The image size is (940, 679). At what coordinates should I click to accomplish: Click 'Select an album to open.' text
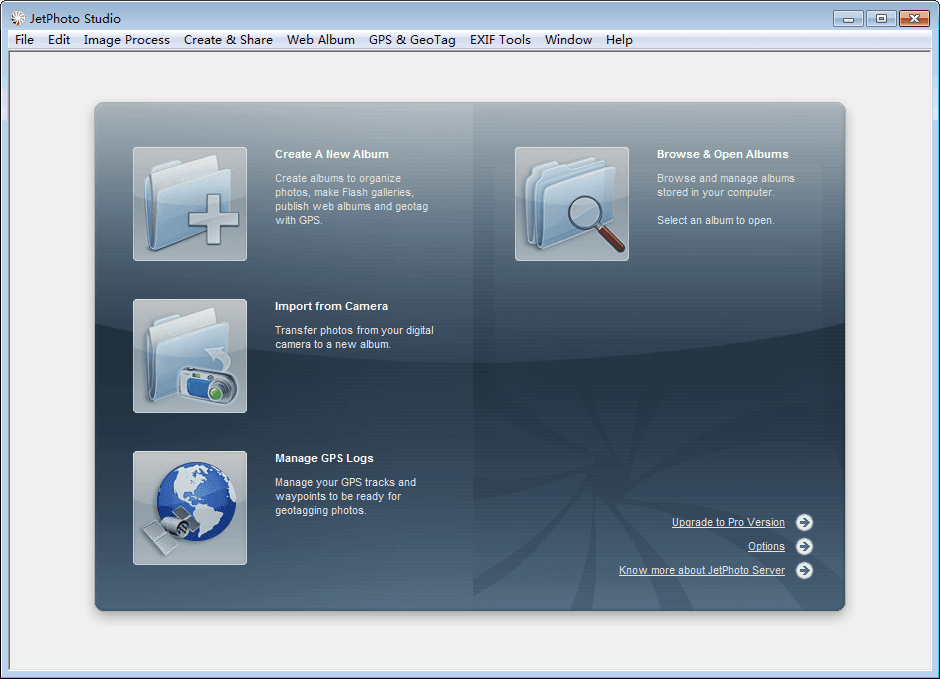tap(716, 221)
